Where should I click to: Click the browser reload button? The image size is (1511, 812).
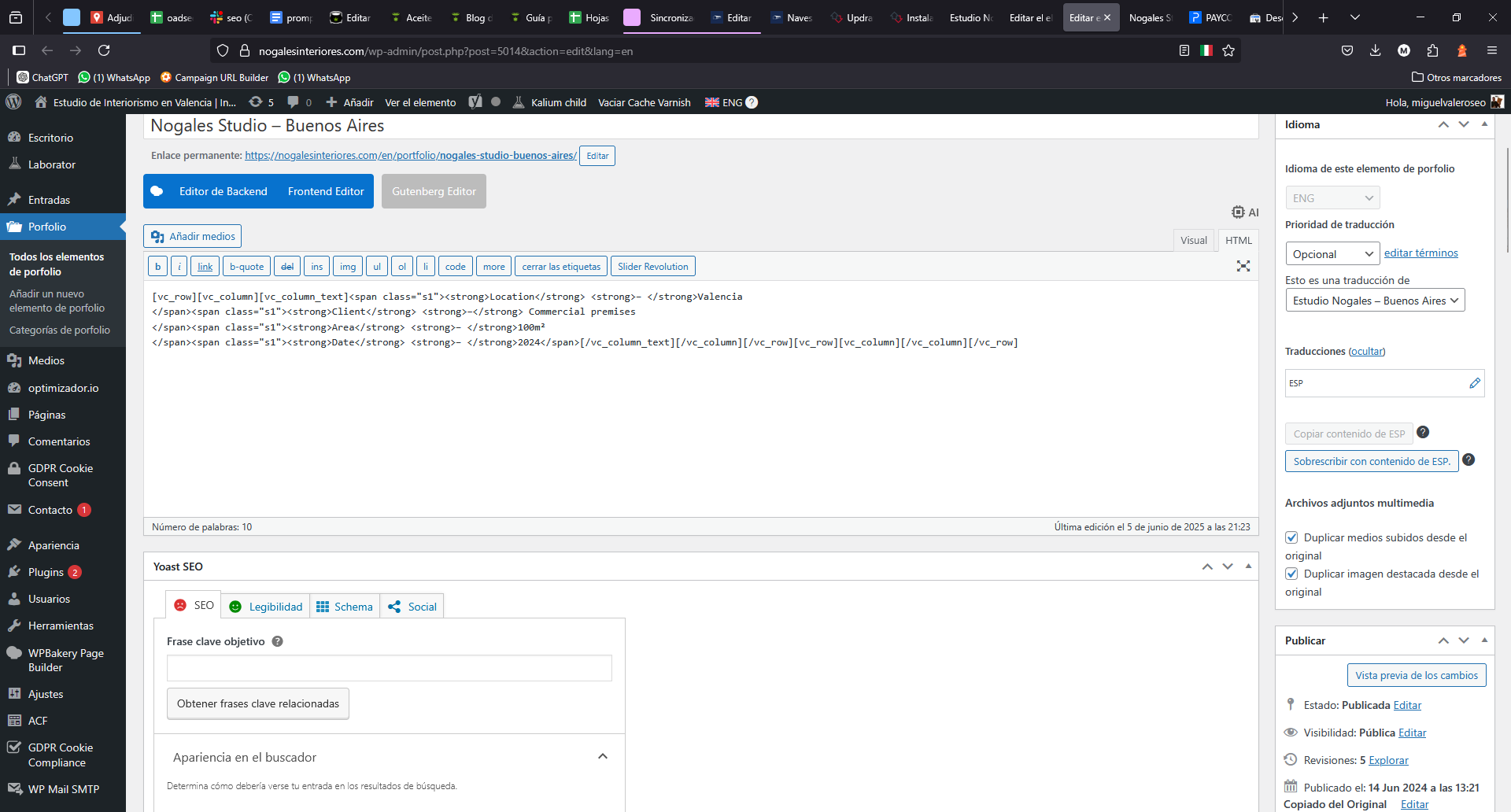coord(104,50)
